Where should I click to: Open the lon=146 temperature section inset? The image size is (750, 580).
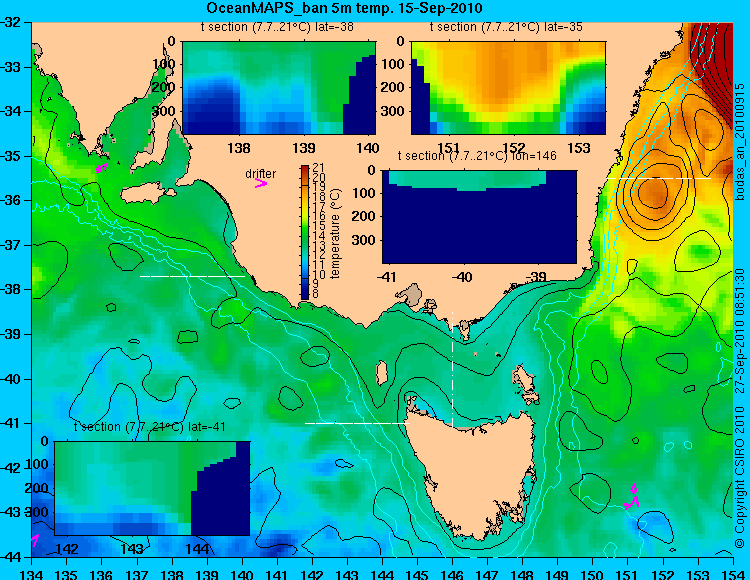click(479, 217)
